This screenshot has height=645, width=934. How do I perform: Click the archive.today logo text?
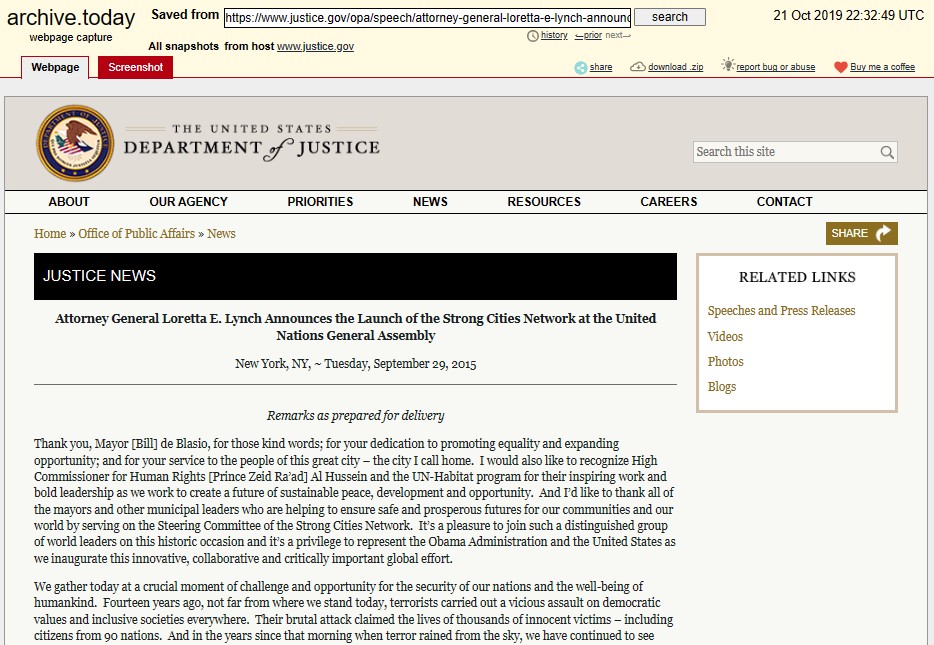point(71,18)
